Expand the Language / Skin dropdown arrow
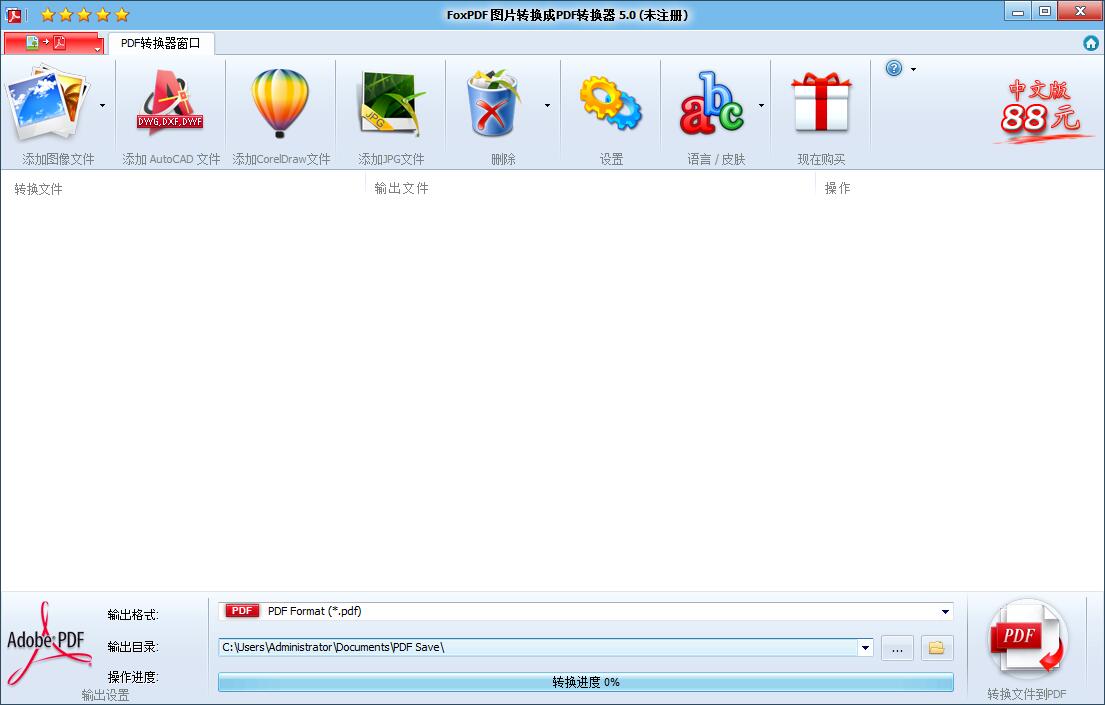Image resolution: width=1105 pixels, height=705 pixels. pos(761,106)
